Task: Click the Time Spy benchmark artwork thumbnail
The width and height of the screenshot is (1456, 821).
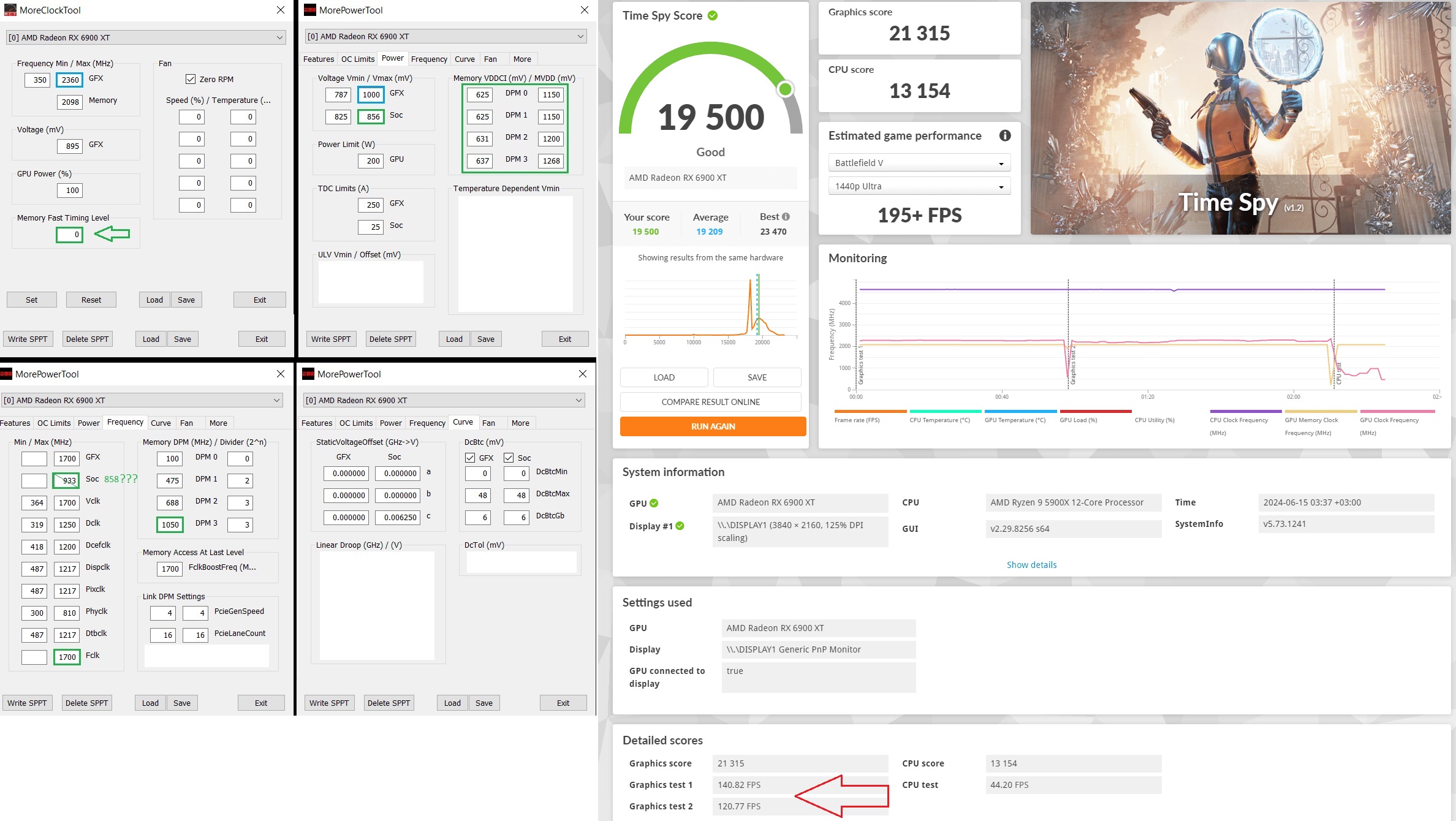Action: click(x=1240, y=118)
